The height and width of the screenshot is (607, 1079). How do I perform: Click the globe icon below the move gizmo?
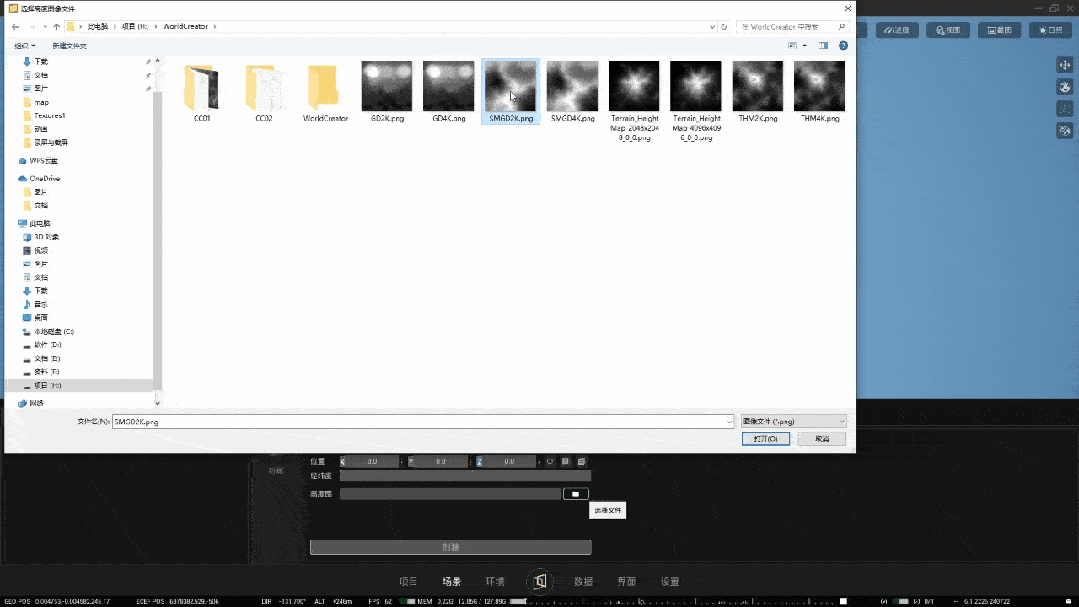(1065, 87)
